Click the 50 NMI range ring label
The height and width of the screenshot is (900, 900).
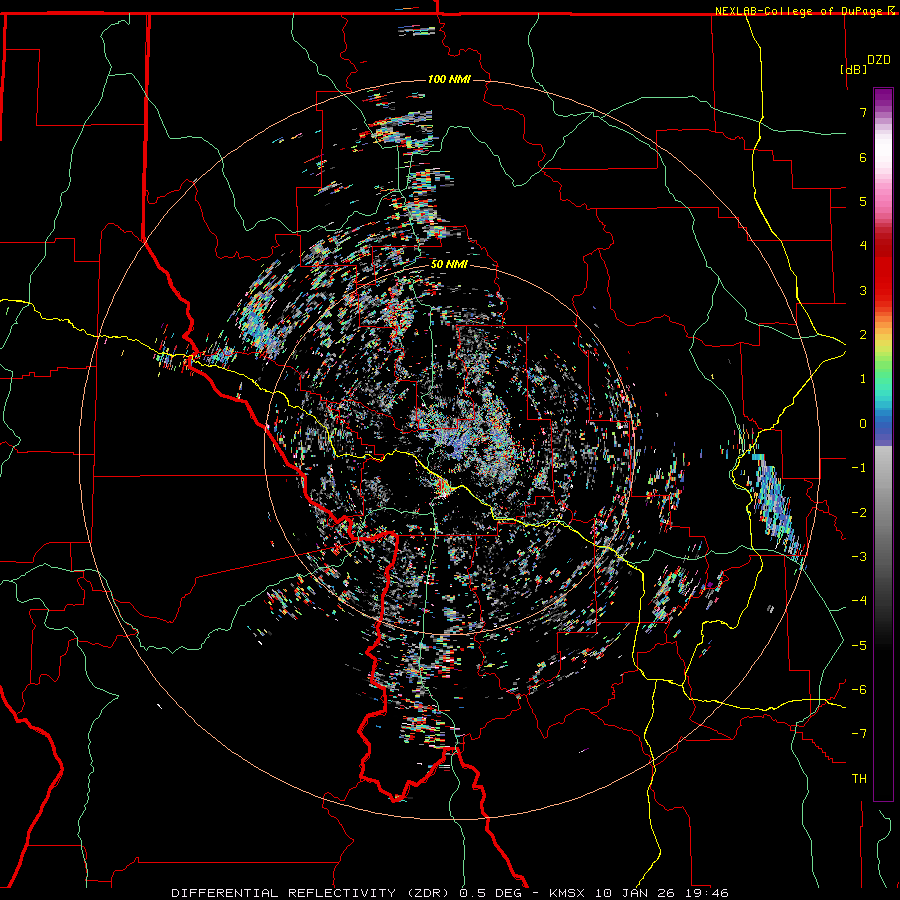(x=449, y=264)
